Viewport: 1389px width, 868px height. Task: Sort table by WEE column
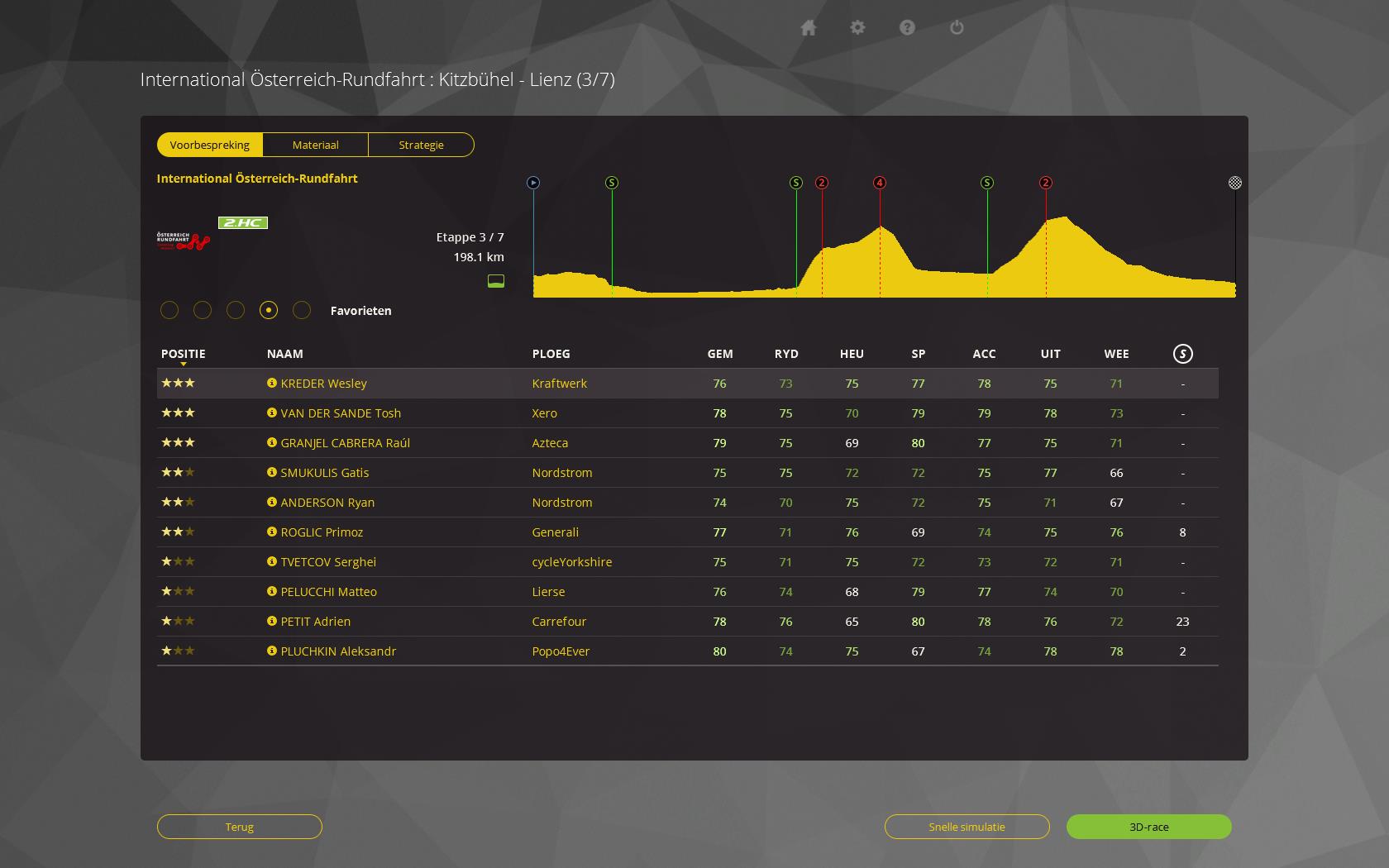1116,354
